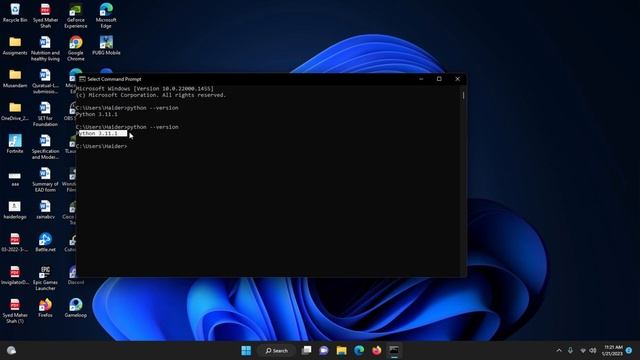Open the OneDrive_2 folder icon
The image size is (640, 360).
tap(15, 111)
